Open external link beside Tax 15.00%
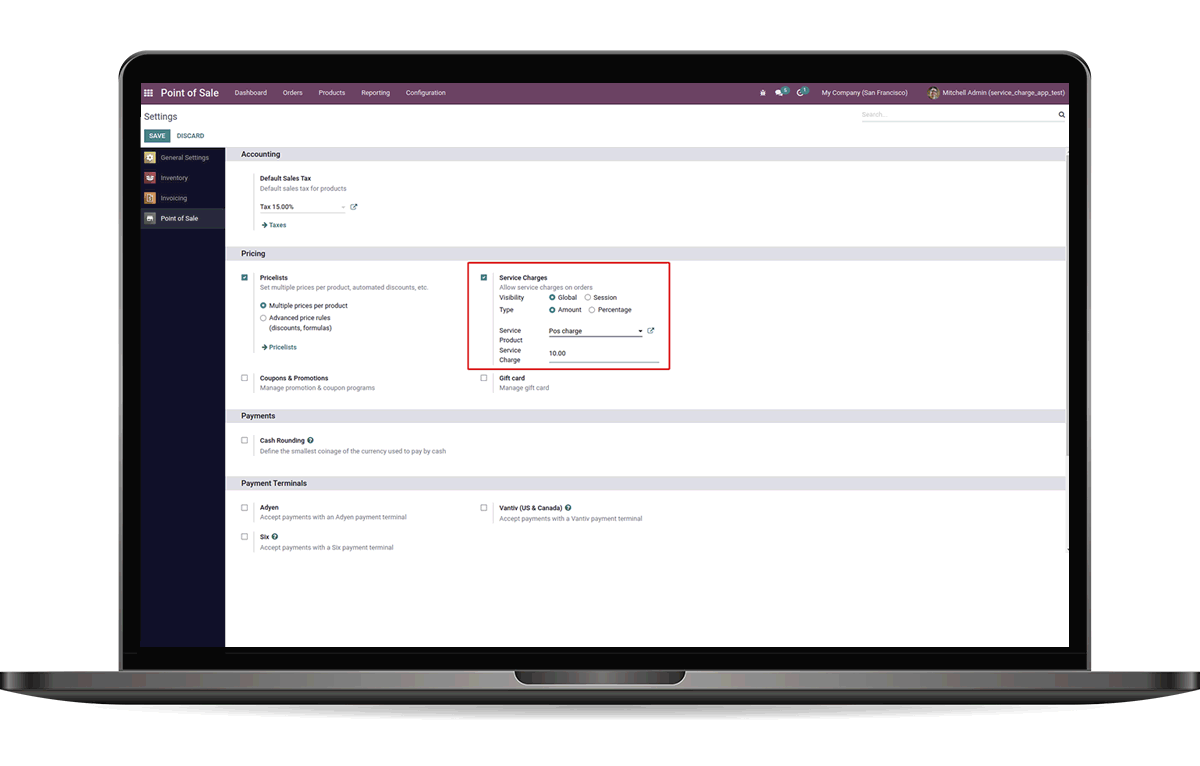This screenshot has height=766, width=1200. coord(354,207)
